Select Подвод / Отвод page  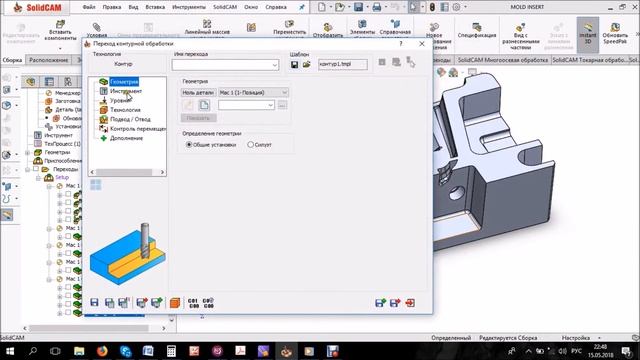(x=130, y=119)
